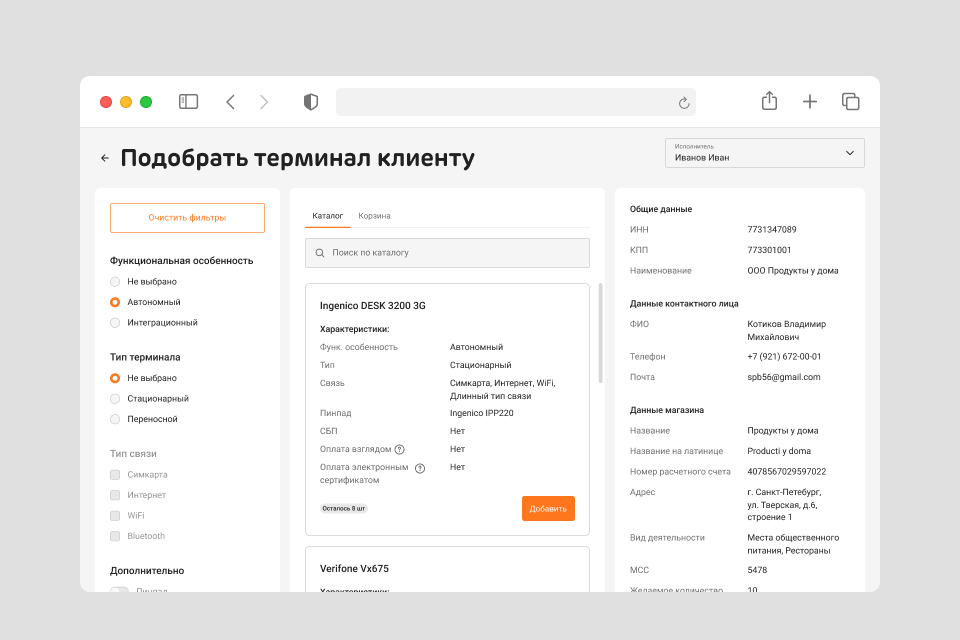The height and width of the screenshot is (640, 960).
Task: Click КПП value 773301001
Action: click(x=769, y=250)
